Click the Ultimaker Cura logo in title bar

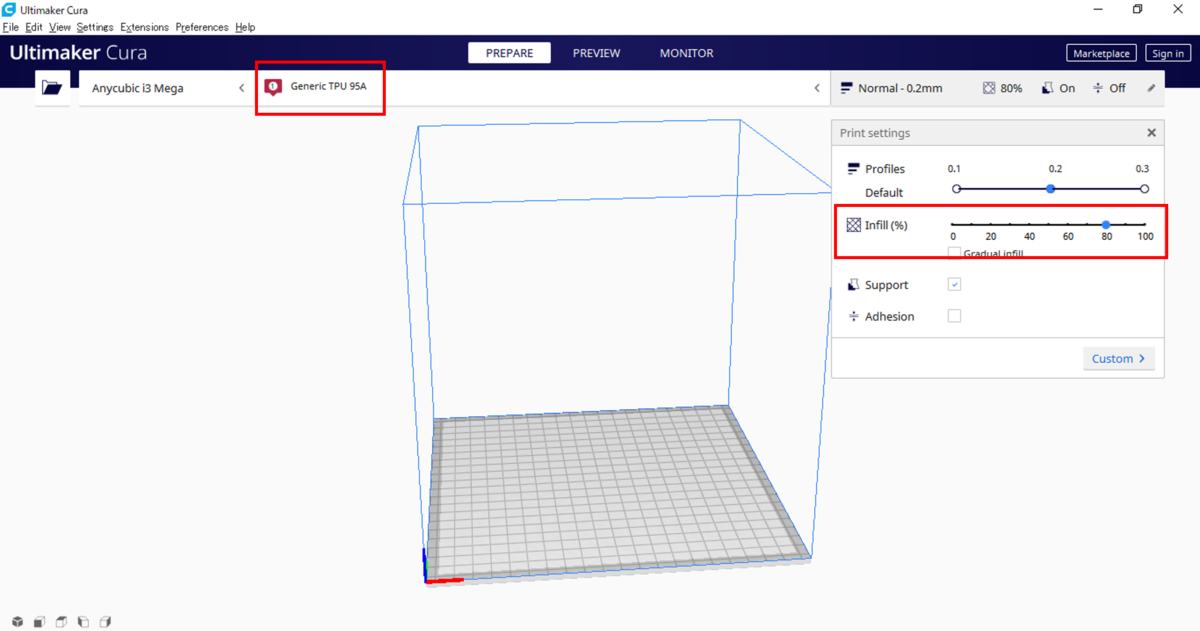click(9, 10)
